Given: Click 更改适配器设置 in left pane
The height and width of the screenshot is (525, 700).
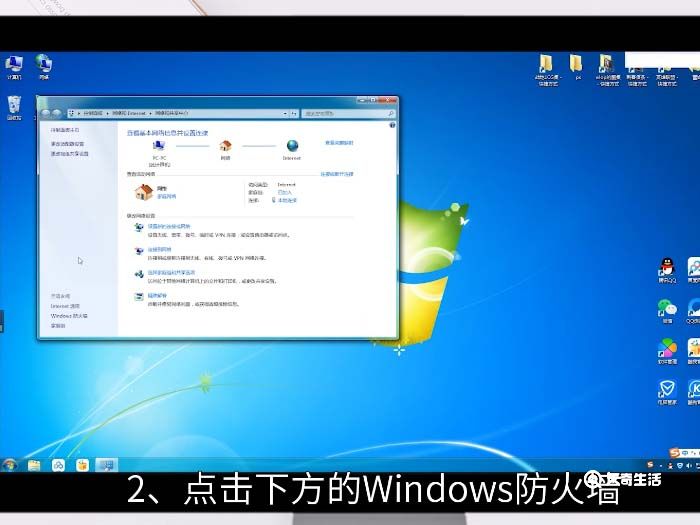Looking at the screenshot, I should pyautogui.click(x=67, y=144).
